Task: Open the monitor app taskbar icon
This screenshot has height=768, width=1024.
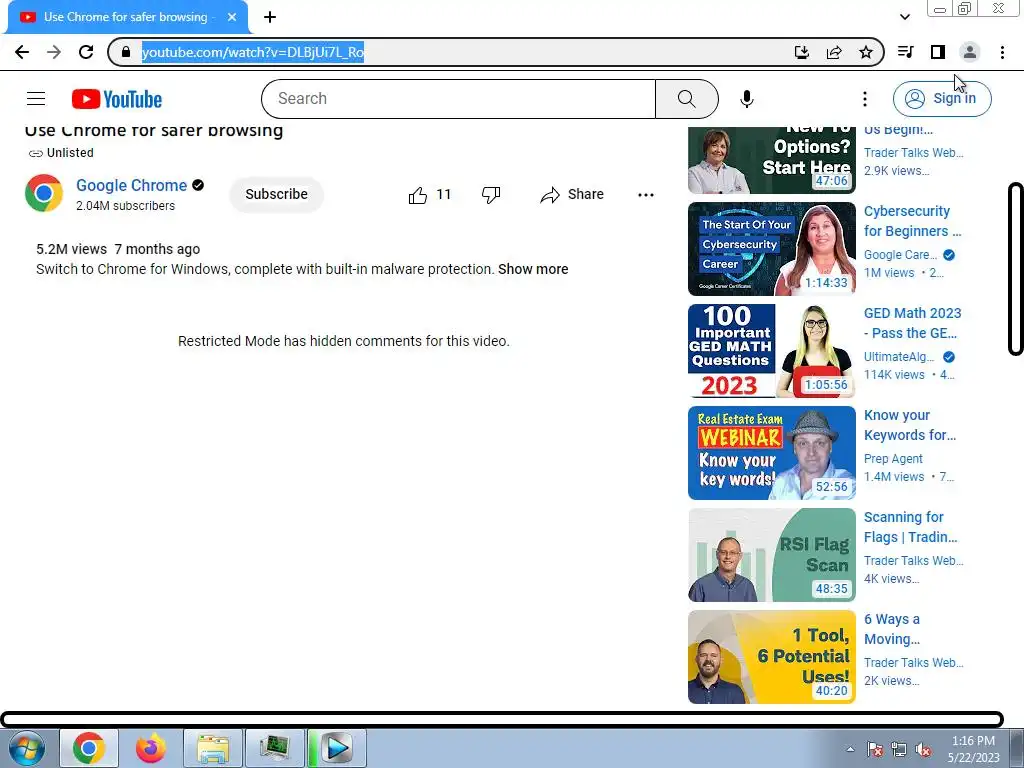Action: (274, 748)
